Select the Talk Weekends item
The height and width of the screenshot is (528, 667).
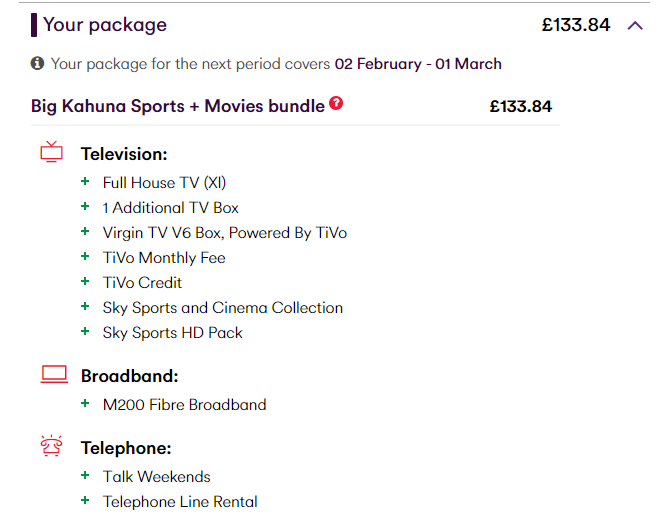(157, 477)
